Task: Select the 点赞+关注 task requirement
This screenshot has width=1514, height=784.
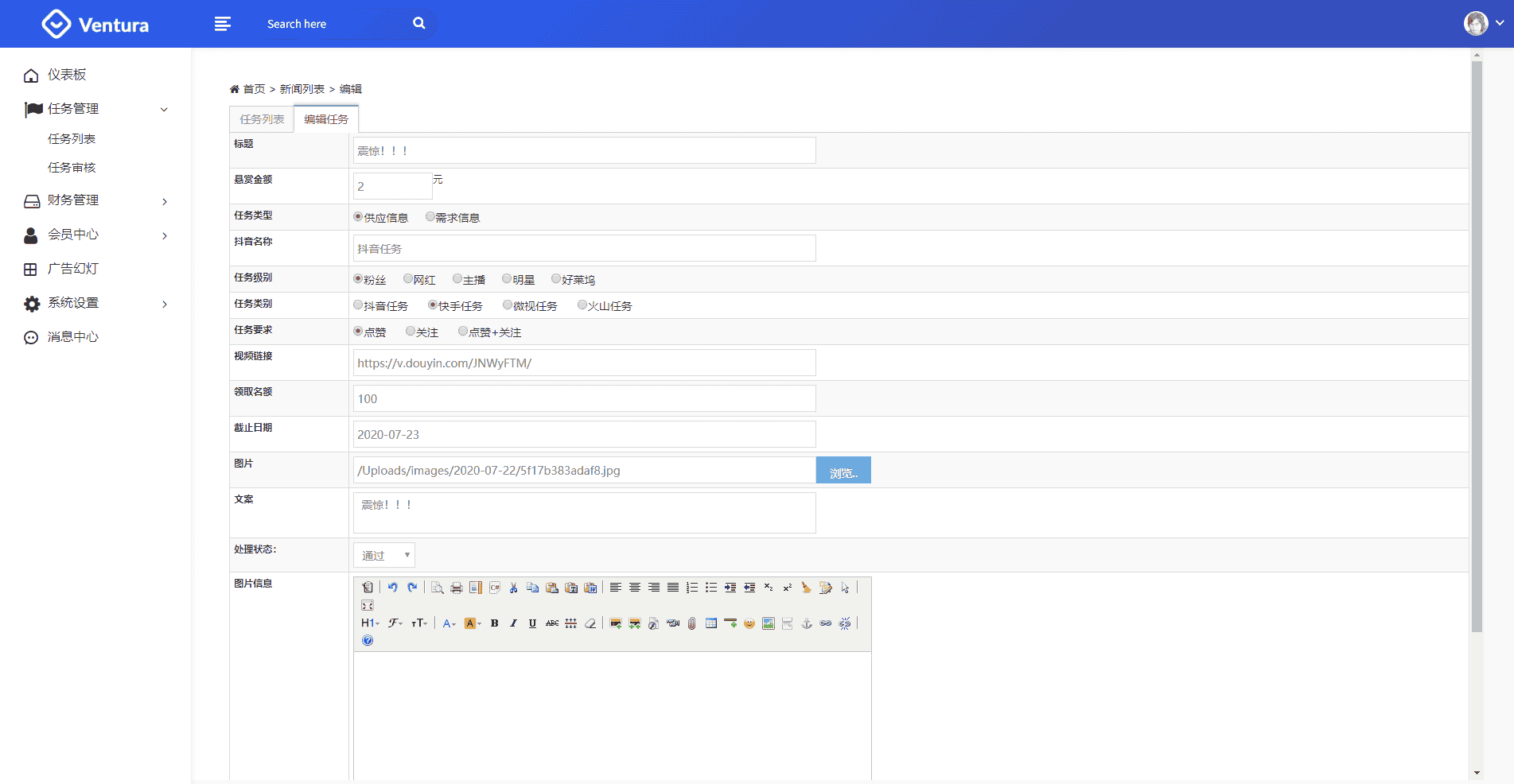Action: click(463, 332)
